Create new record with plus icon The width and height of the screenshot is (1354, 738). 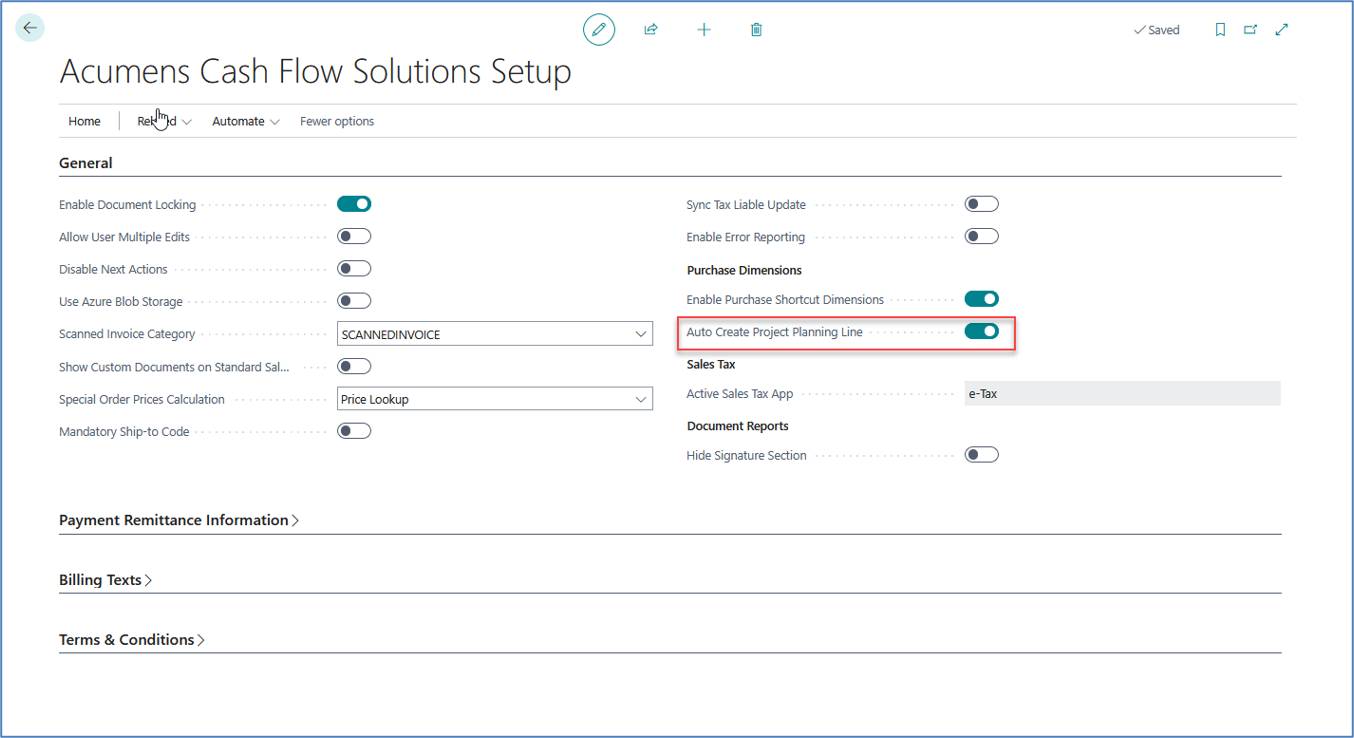pyautogui.click(x=704, y=30)
